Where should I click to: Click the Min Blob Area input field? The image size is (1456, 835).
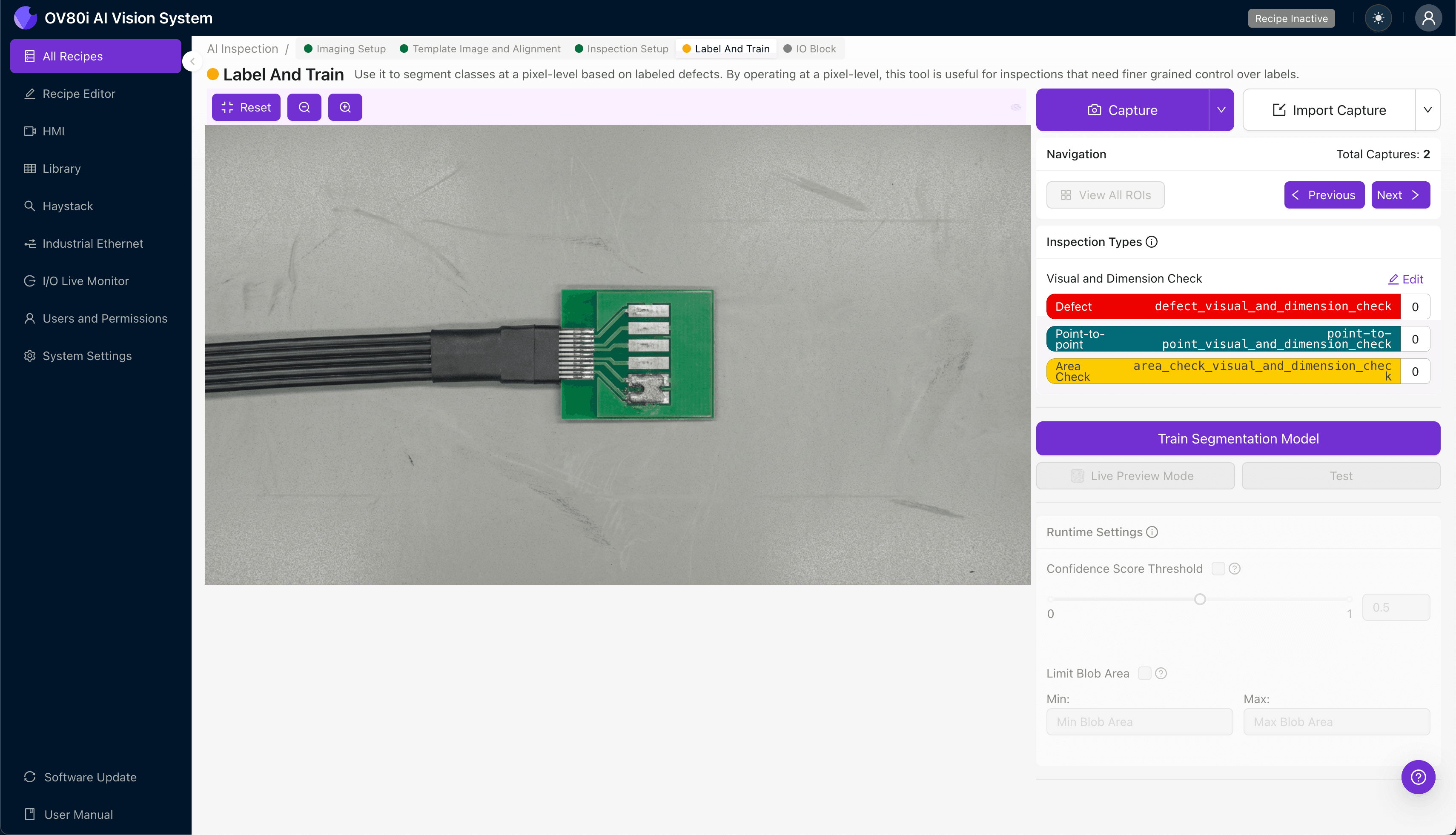1139,721
